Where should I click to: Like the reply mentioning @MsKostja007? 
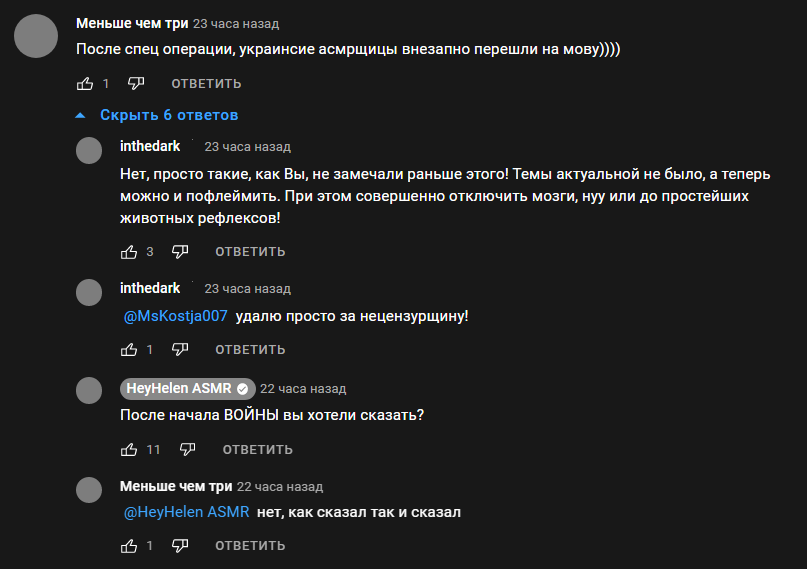(x=129, y=350)
